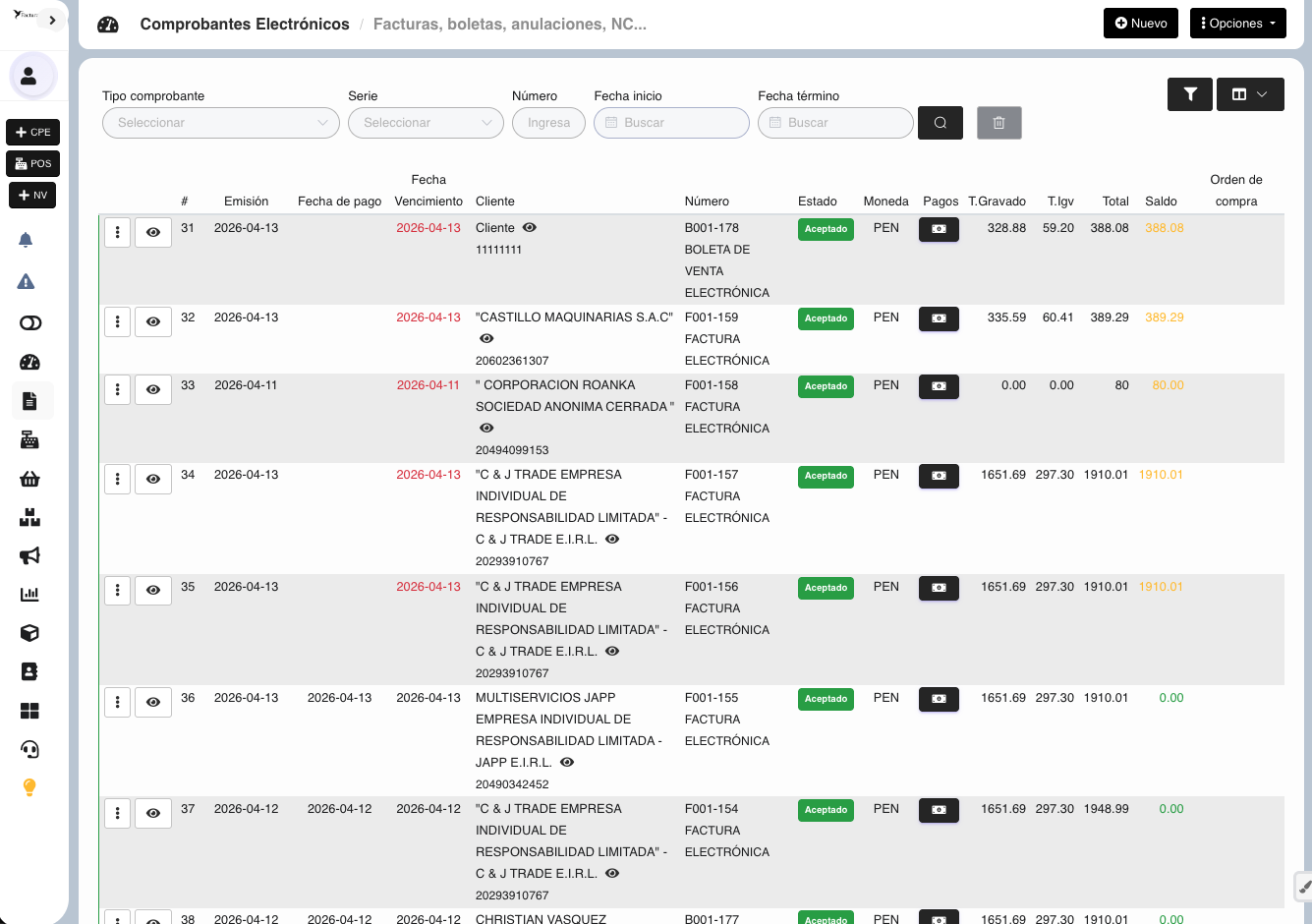Click the Nuevo button
Viewport: 1312px width, 924px height.
(1140, 24)
